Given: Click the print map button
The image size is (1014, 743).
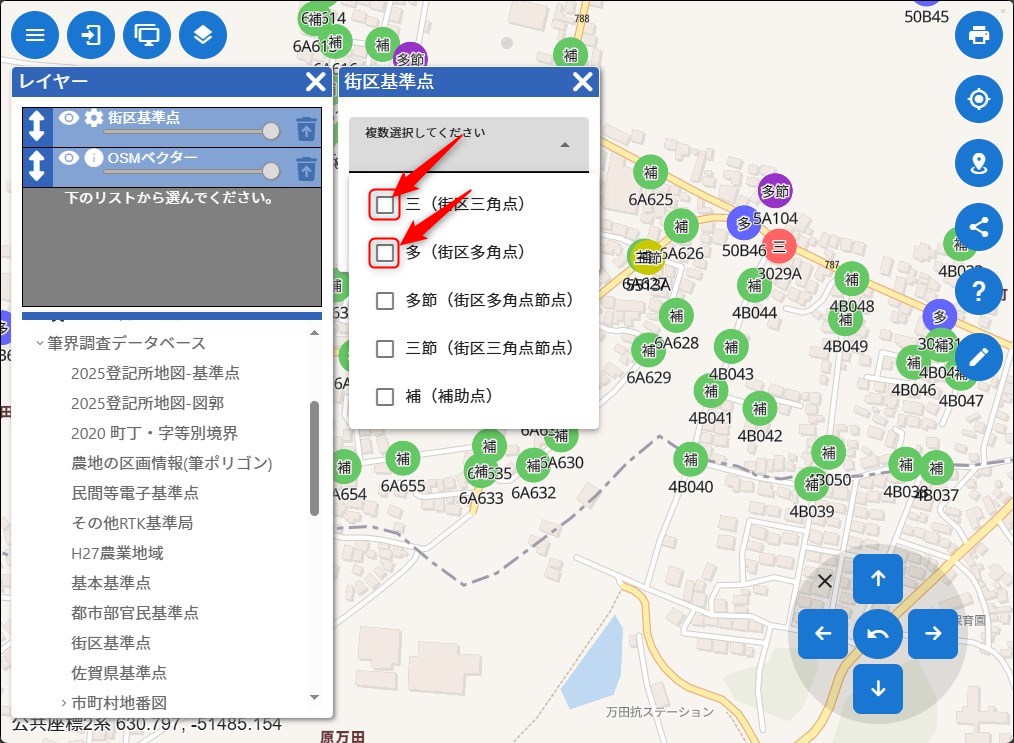Looking at the screenshot, I should pos(978,36).
